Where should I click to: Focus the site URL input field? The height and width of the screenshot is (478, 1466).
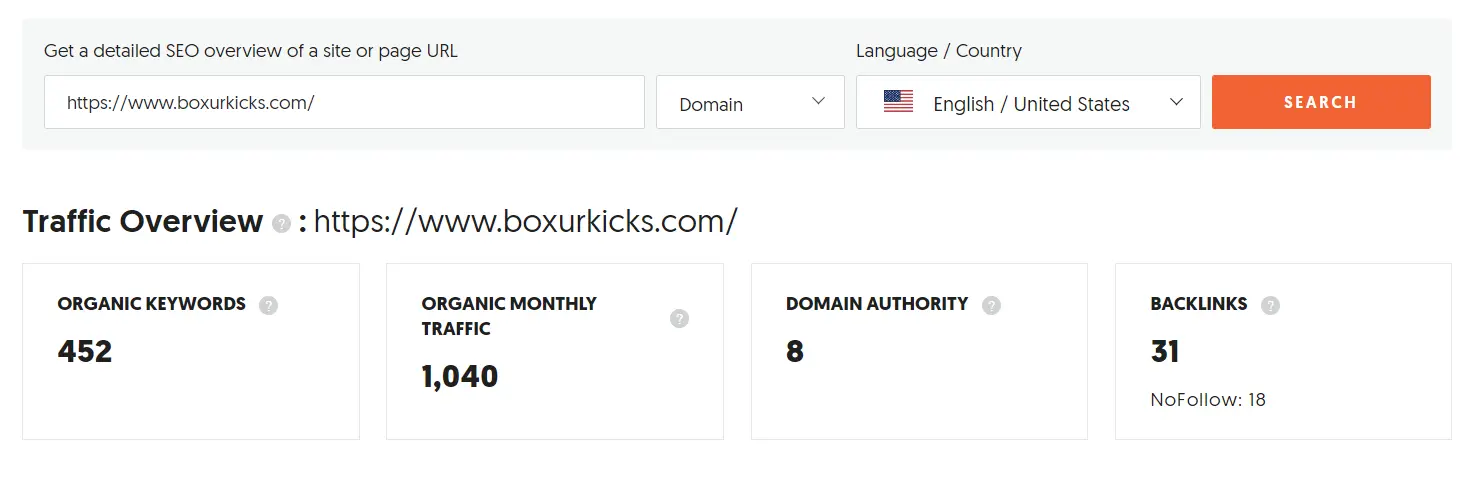pos(344,102)
